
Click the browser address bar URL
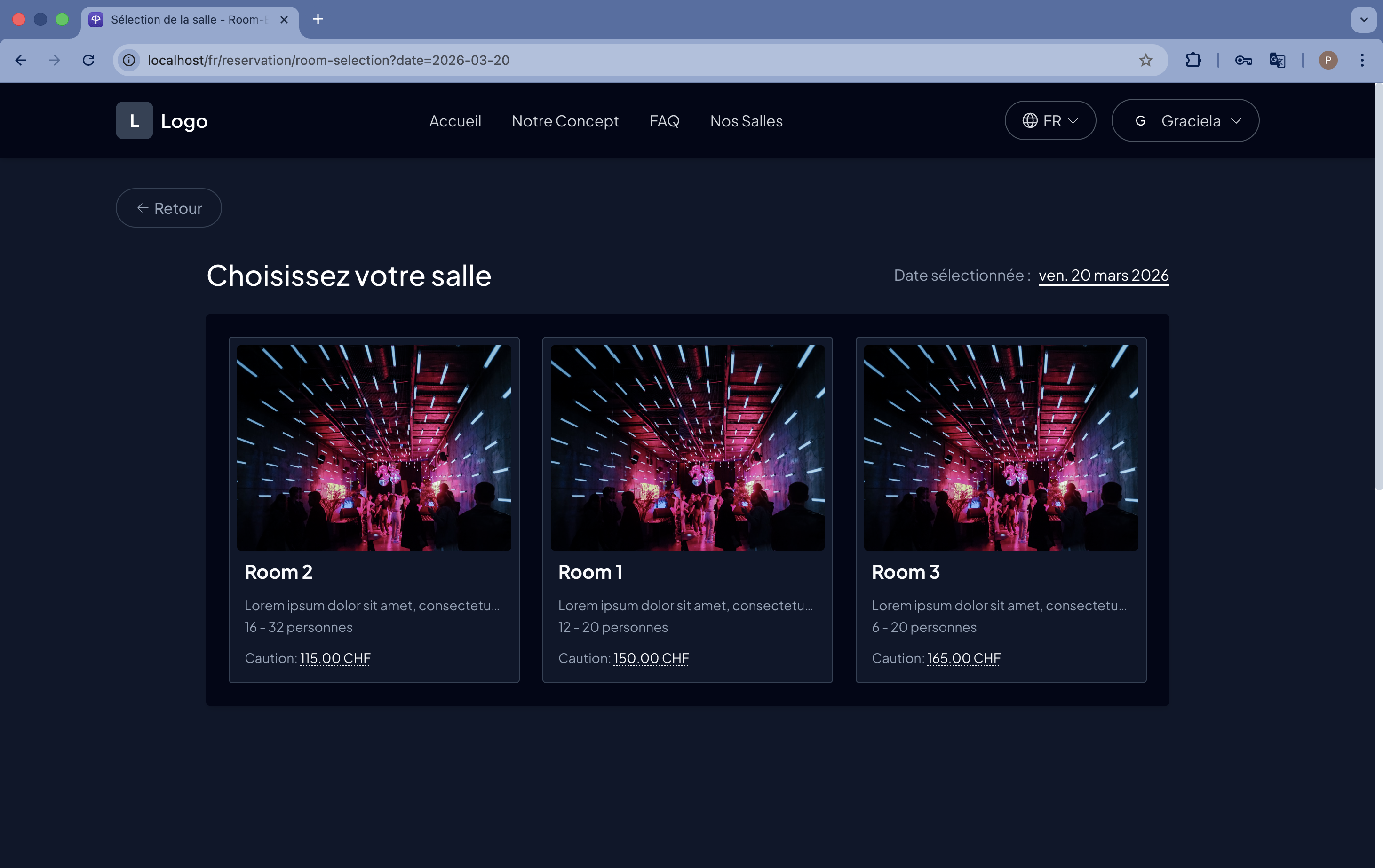click(x=328, y=60)
